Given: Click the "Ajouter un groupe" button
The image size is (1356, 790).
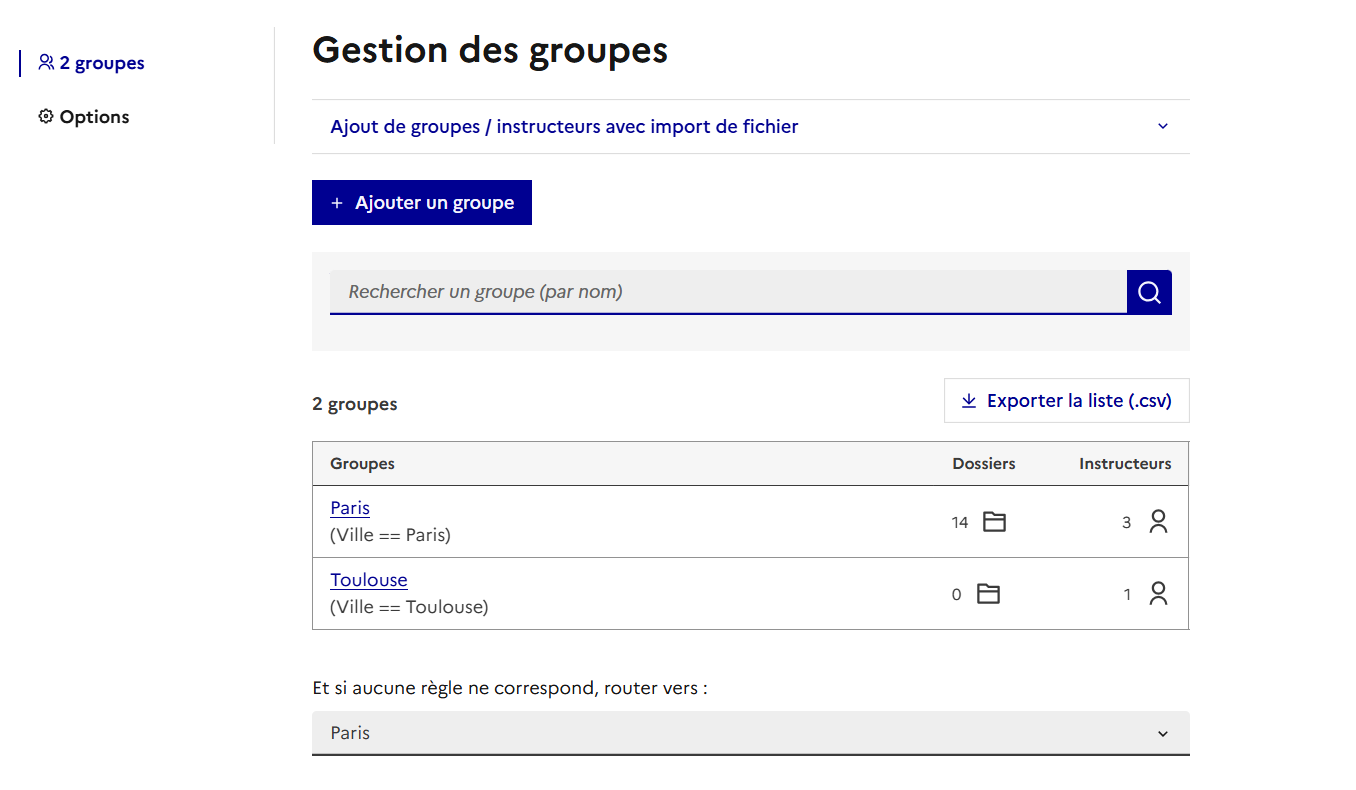Looking at the screenshot, I should tap(422, 203).
